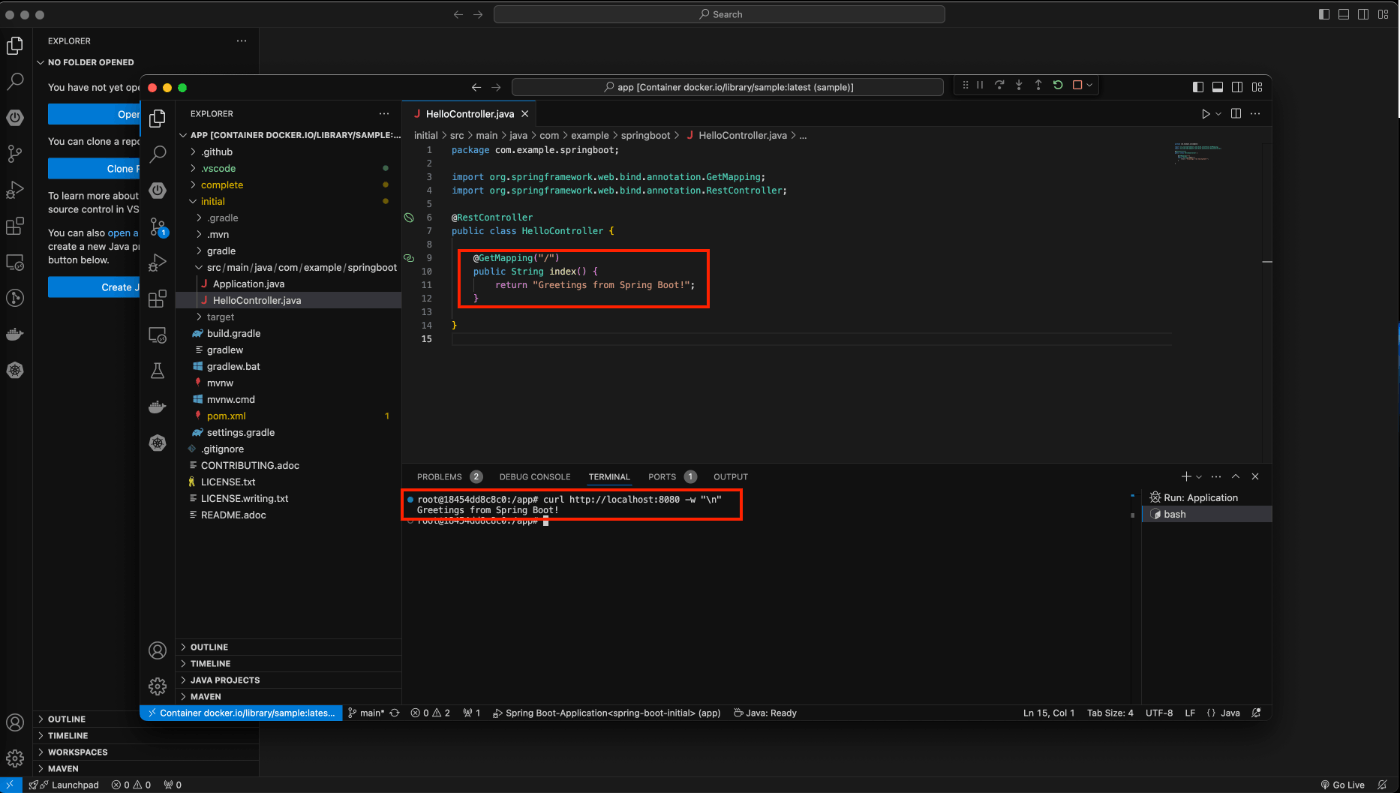Image resolution: width=1400 pixels, height=793 pixels.
Task: Expand JAVA PROJECTS section in front window
Action: [288, 680]
